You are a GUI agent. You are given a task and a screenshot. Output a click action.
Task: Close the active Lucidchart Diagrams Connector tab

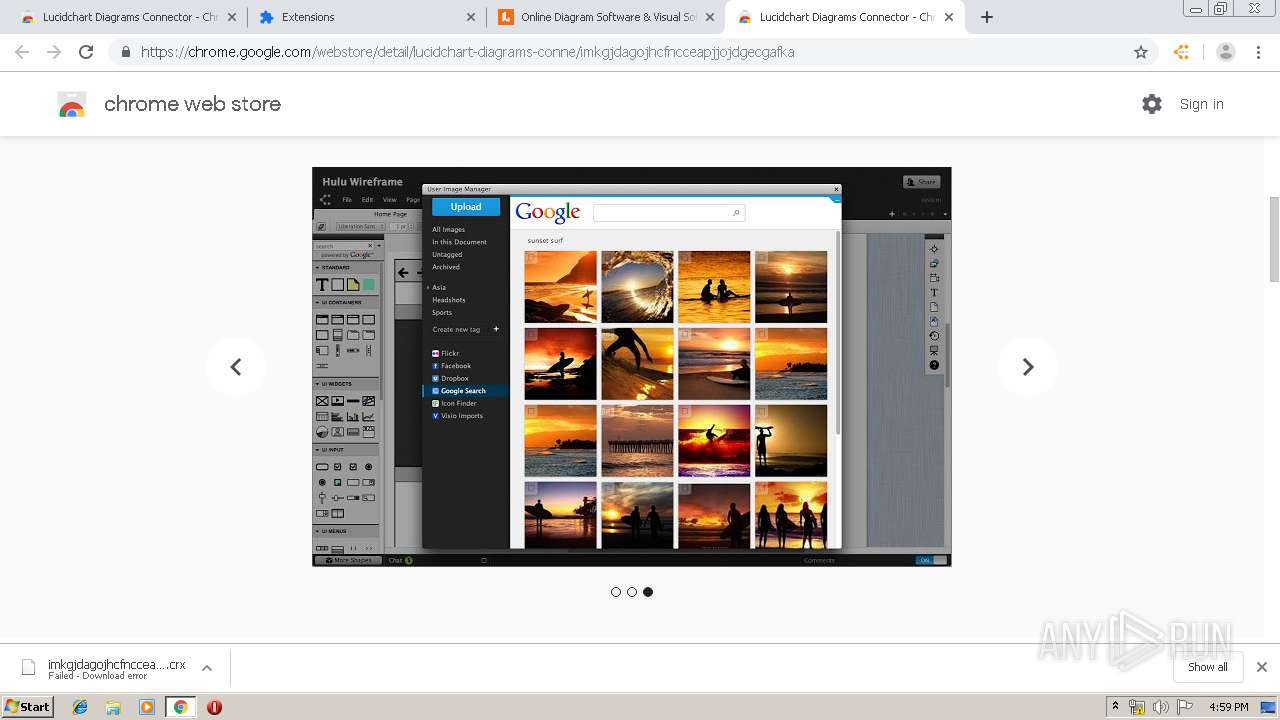[x=949, y=17]
